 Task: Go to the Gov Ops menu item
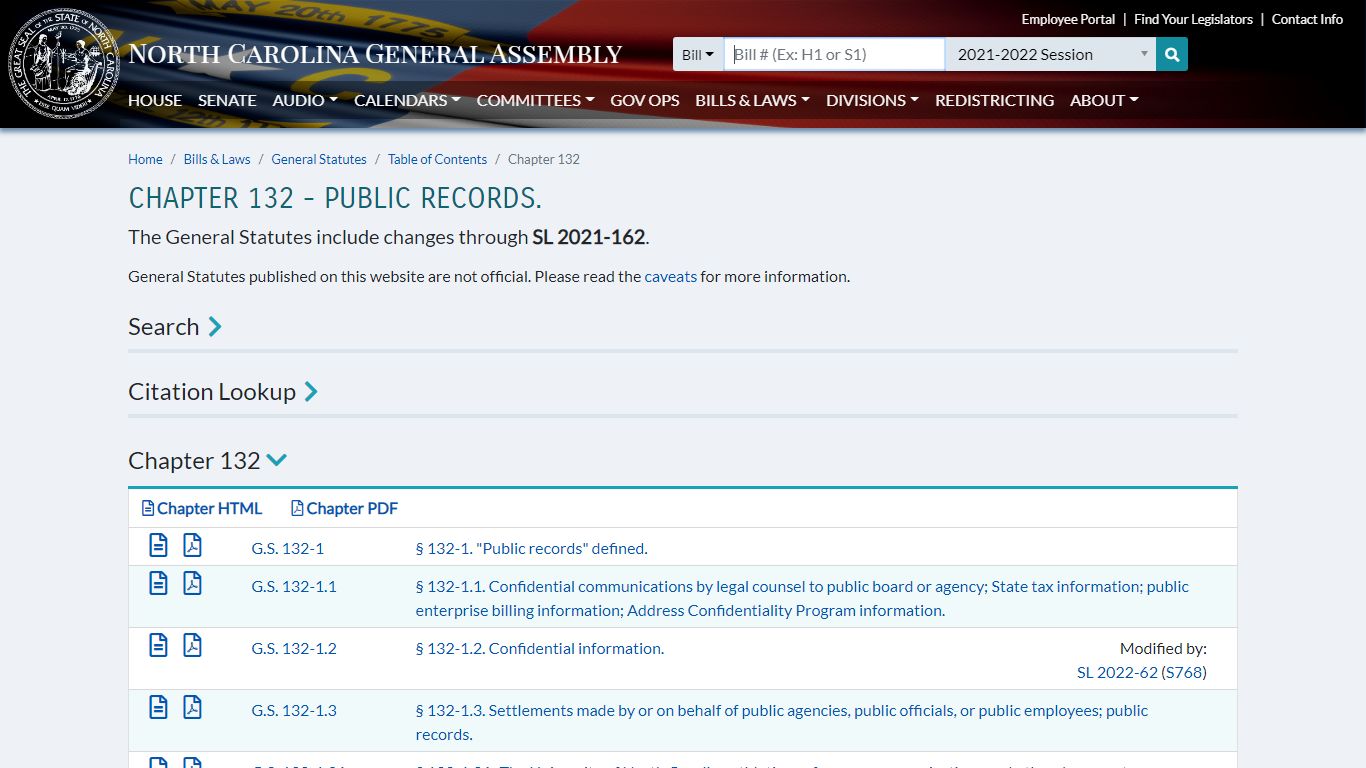[x=645, y=100]
